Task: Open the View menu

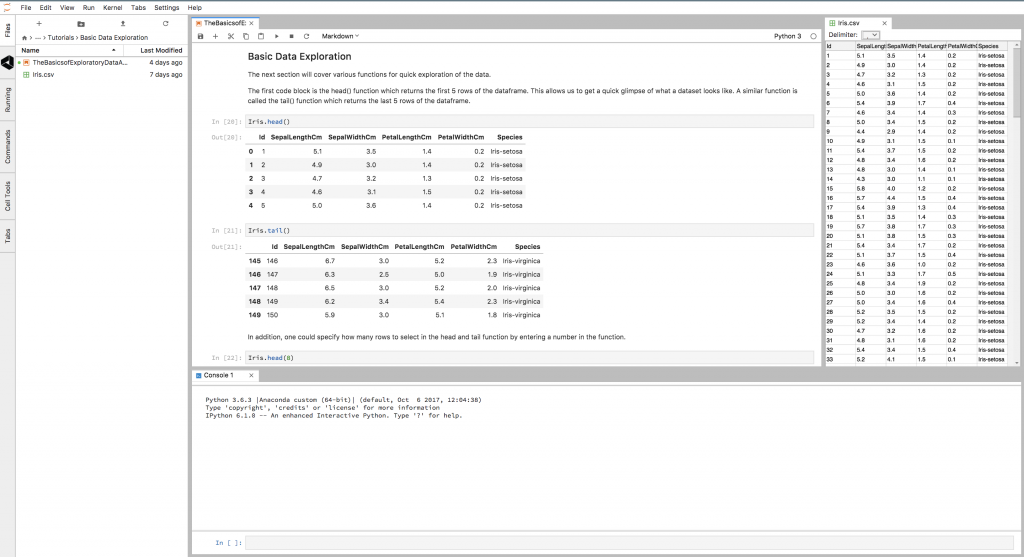Action: 67,8
